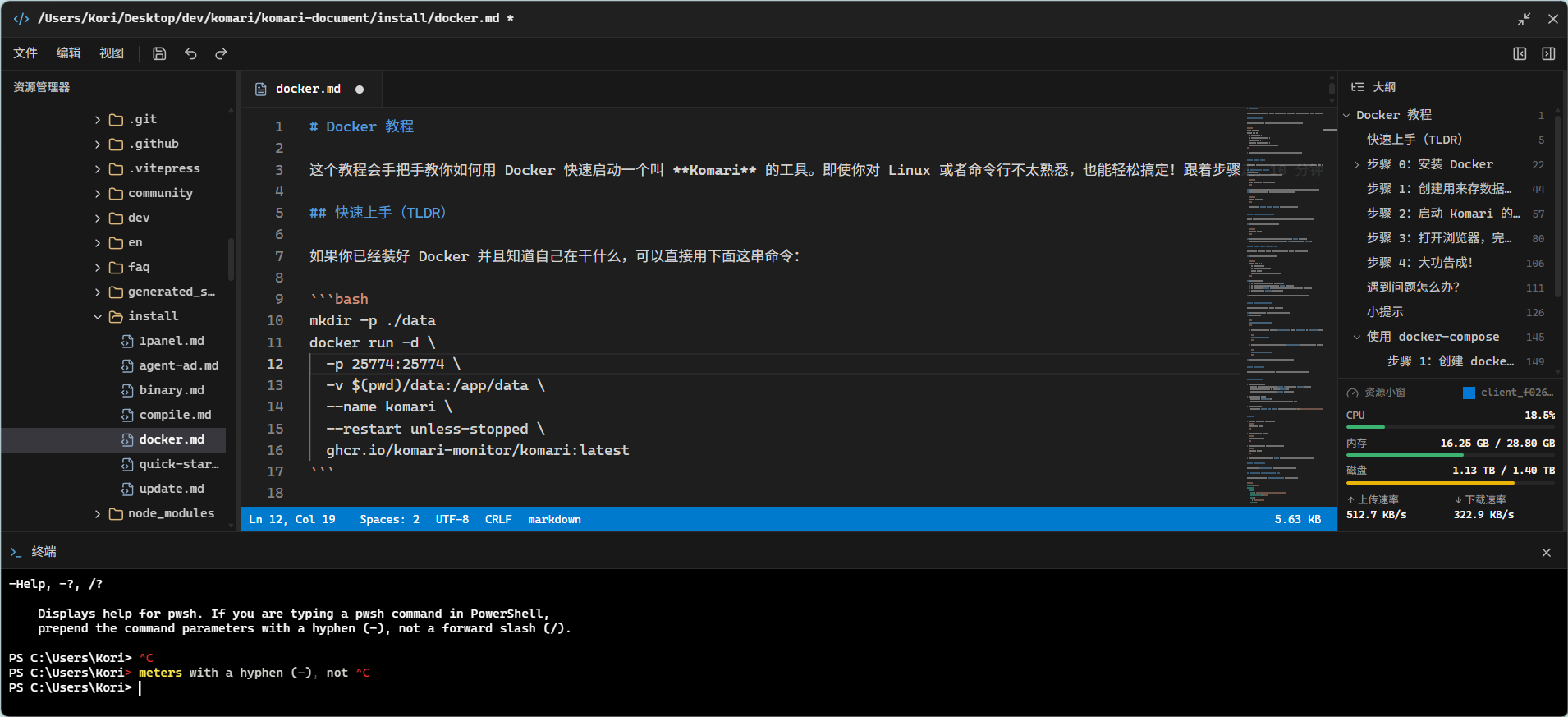
Task: Click the update.md file icon
Action: 127,489
